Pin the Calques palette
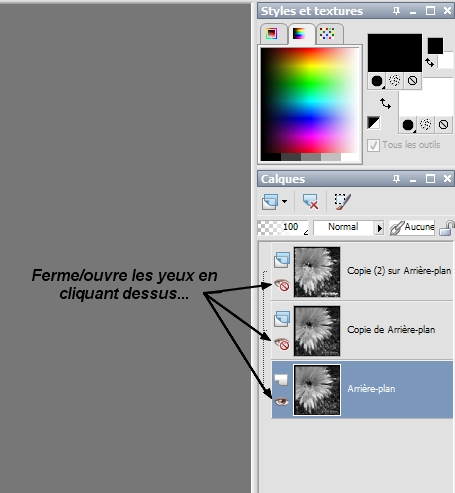 pyautogui.click(x=396, y=179)
